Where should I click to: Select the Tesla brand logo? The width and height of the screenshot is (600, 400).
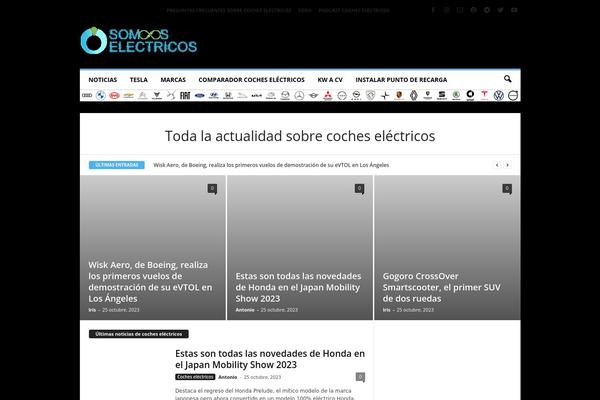[484, 95]
